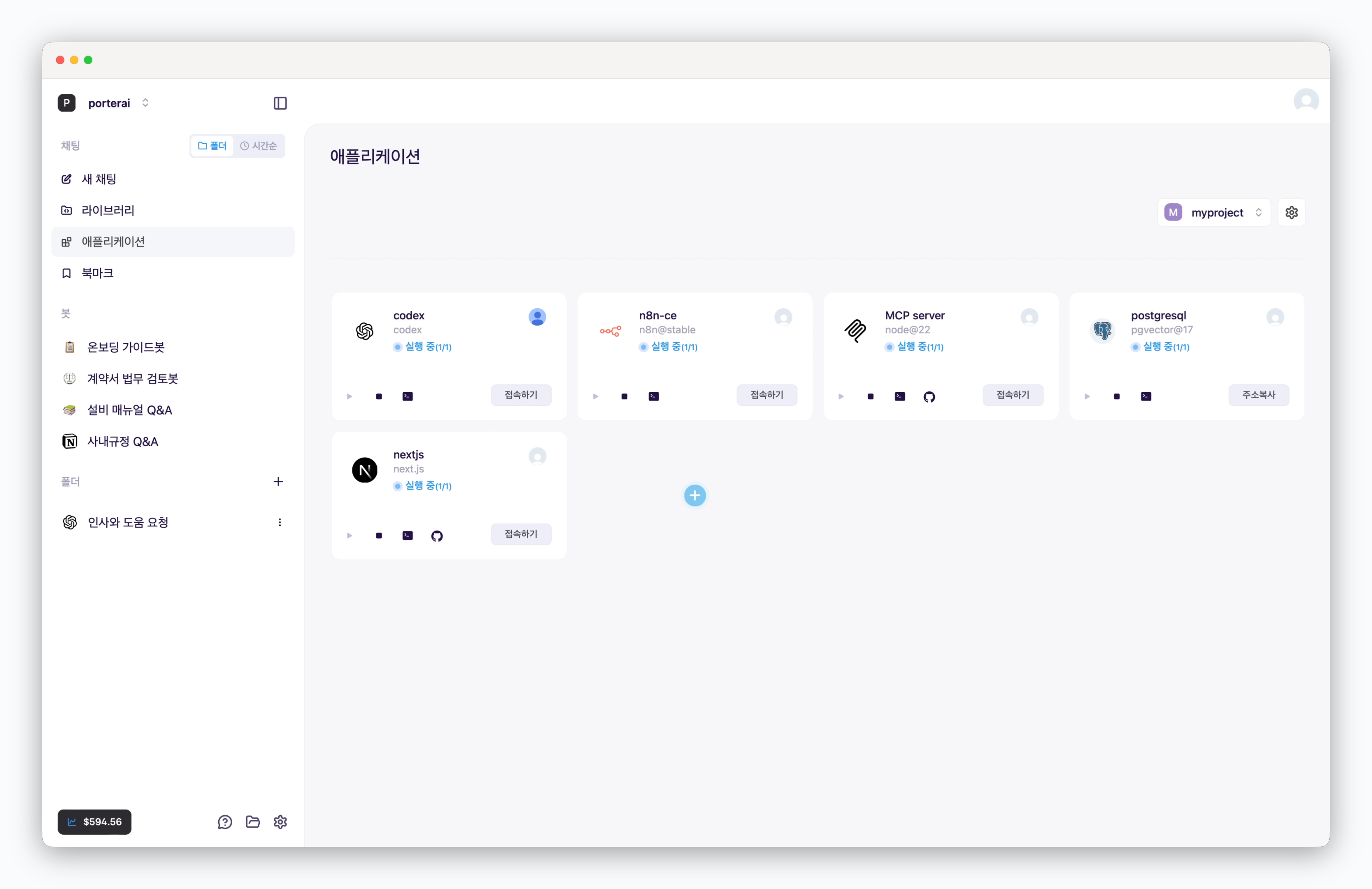
Task: Click the n8n@stable image label
Action: (x=667, y=330)
